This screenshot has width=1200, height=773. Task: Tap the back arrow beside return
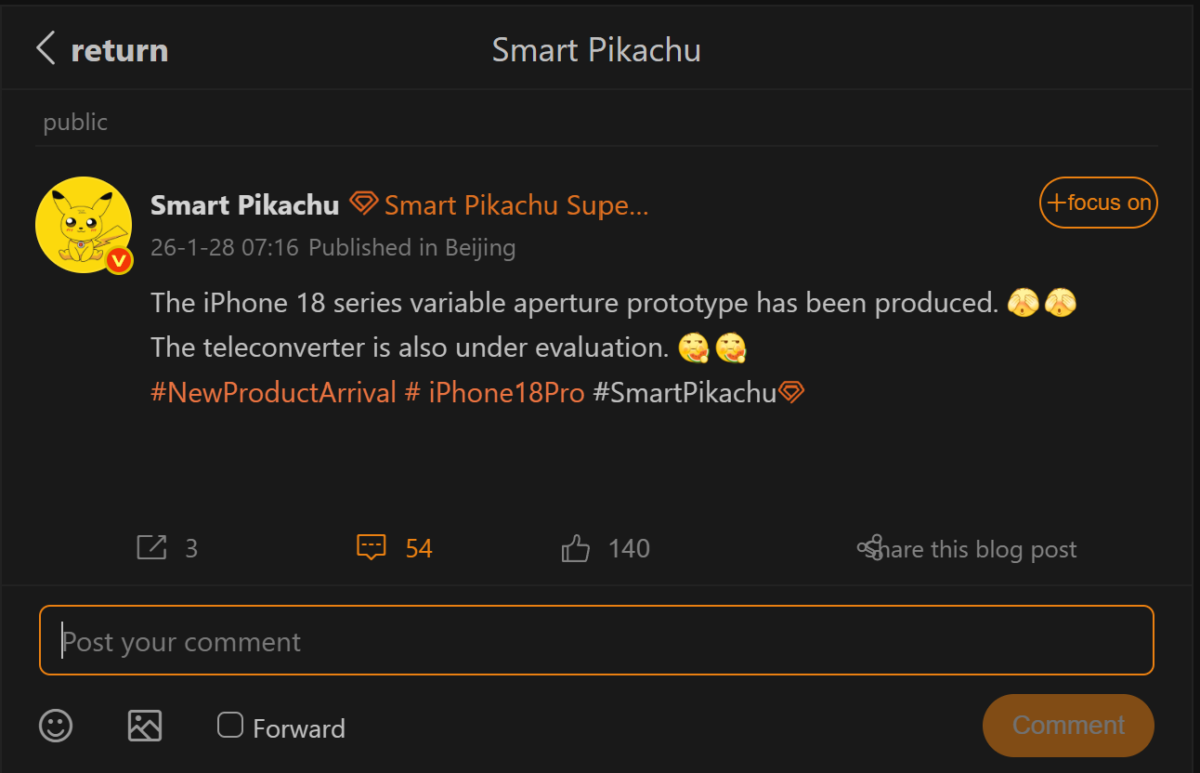coord(45,48)
